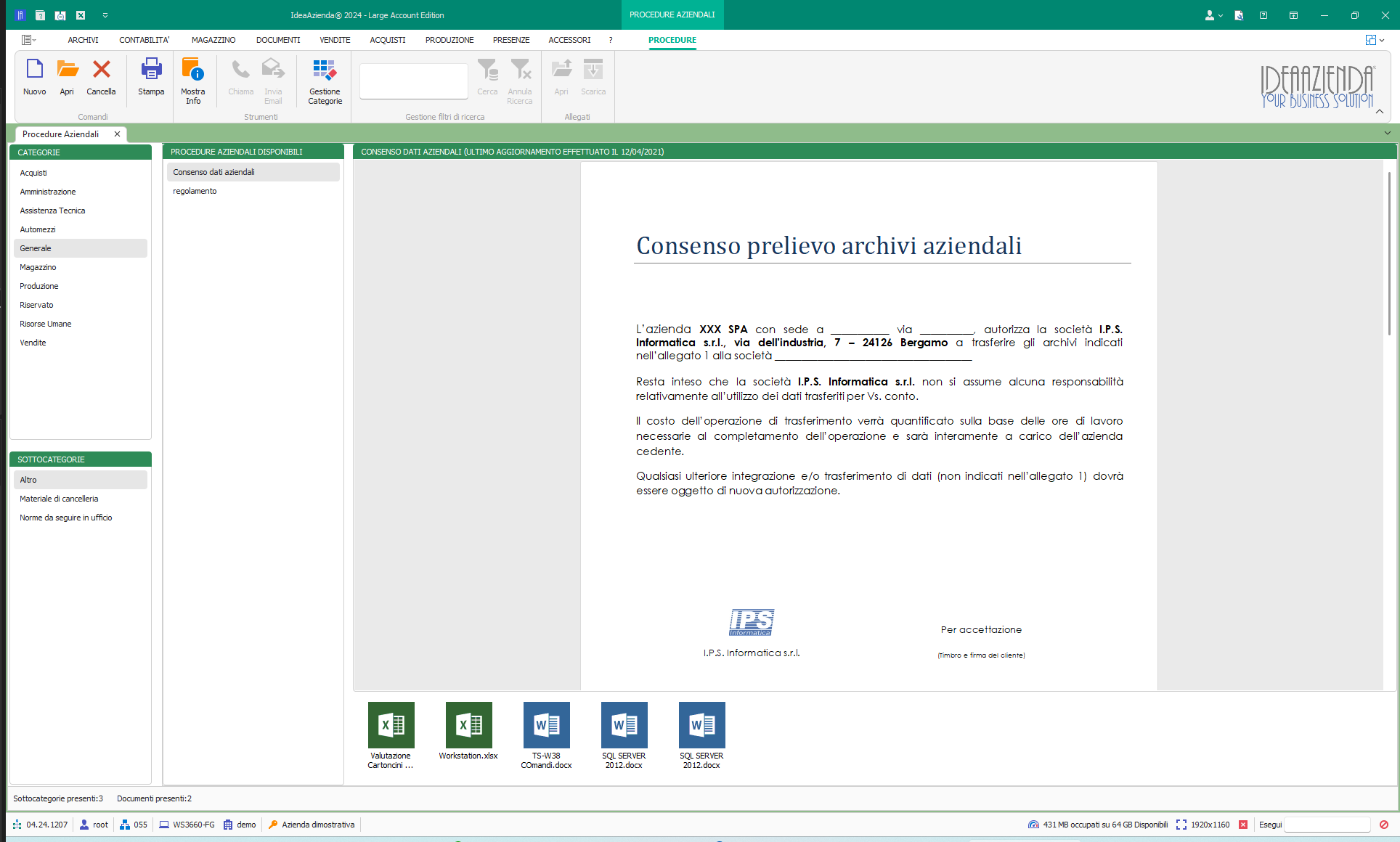Open the window layout dropdown below title bar
The width and height of the screenshot is (1400, 842).
point(1375,40)
